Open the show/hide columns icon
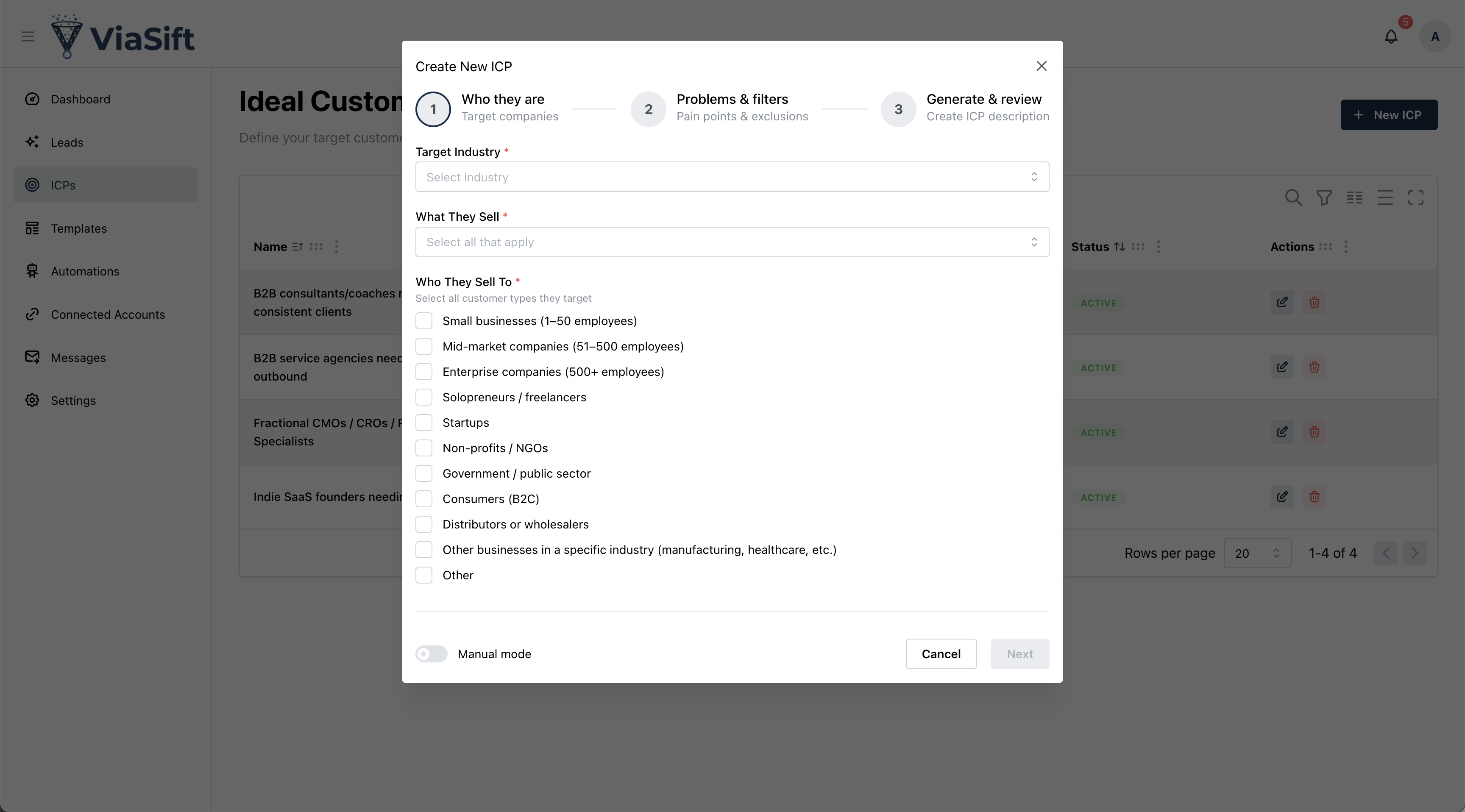Viewport: 1465px width, 812px height. (x=1354, y=197)
